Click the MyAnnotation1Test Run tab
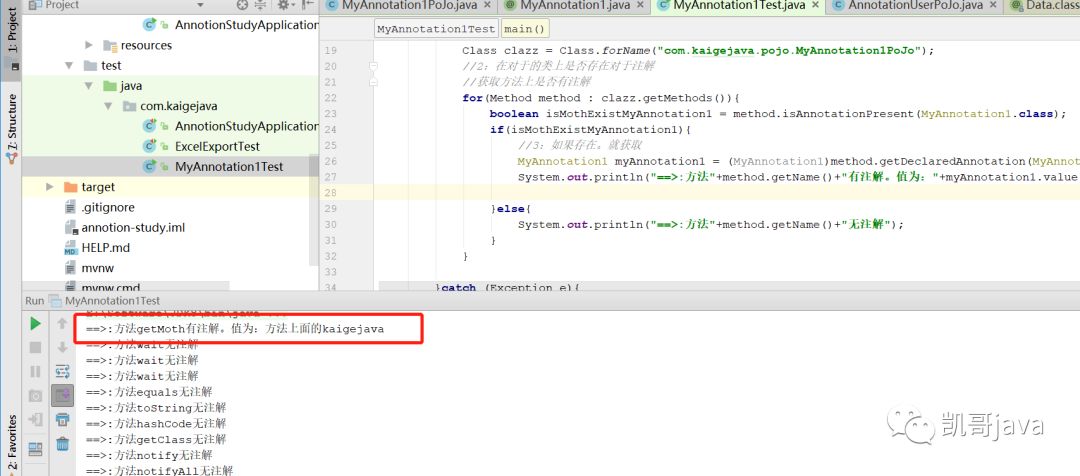Screen dimensions: 1080x476 tap(105, 301)
